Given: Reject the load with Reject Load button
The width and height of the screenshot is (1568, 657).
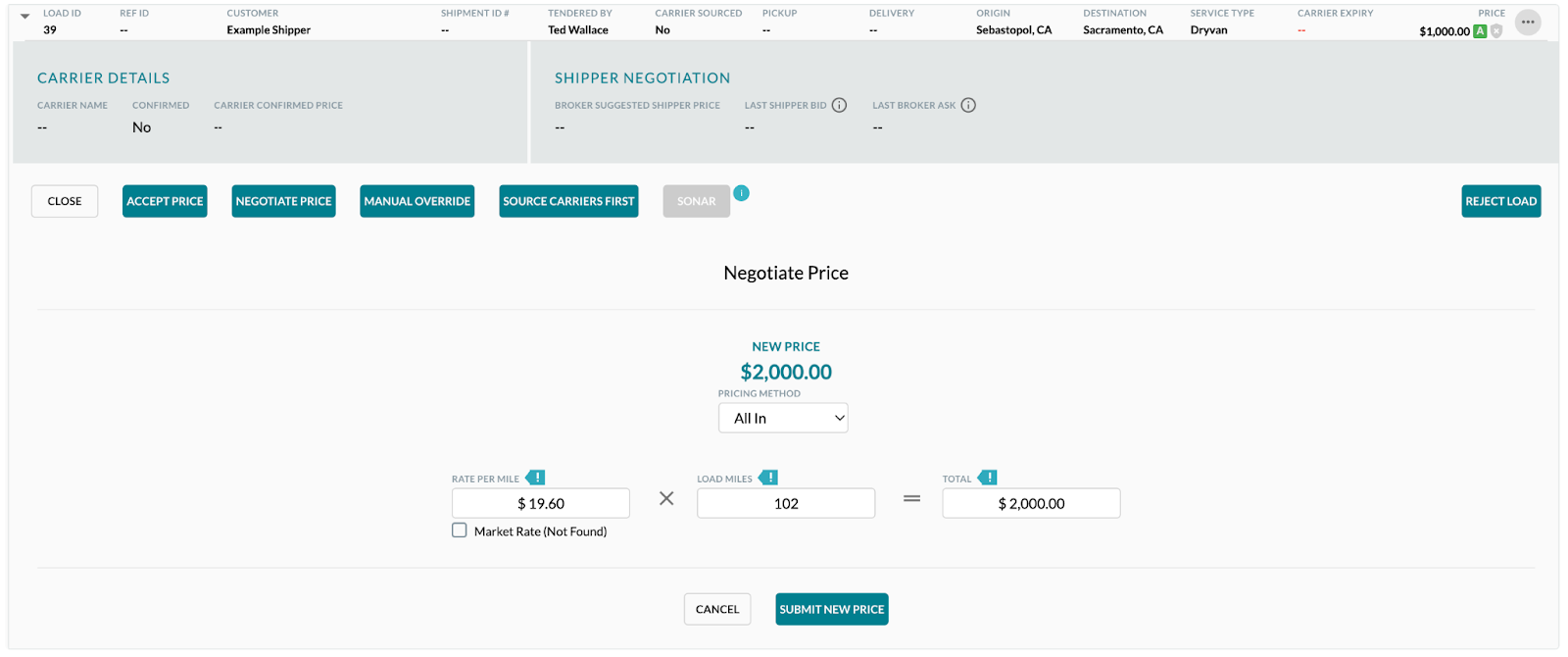Looking at the screenshot, I should pyautogui.click(x=1501, y=201).
